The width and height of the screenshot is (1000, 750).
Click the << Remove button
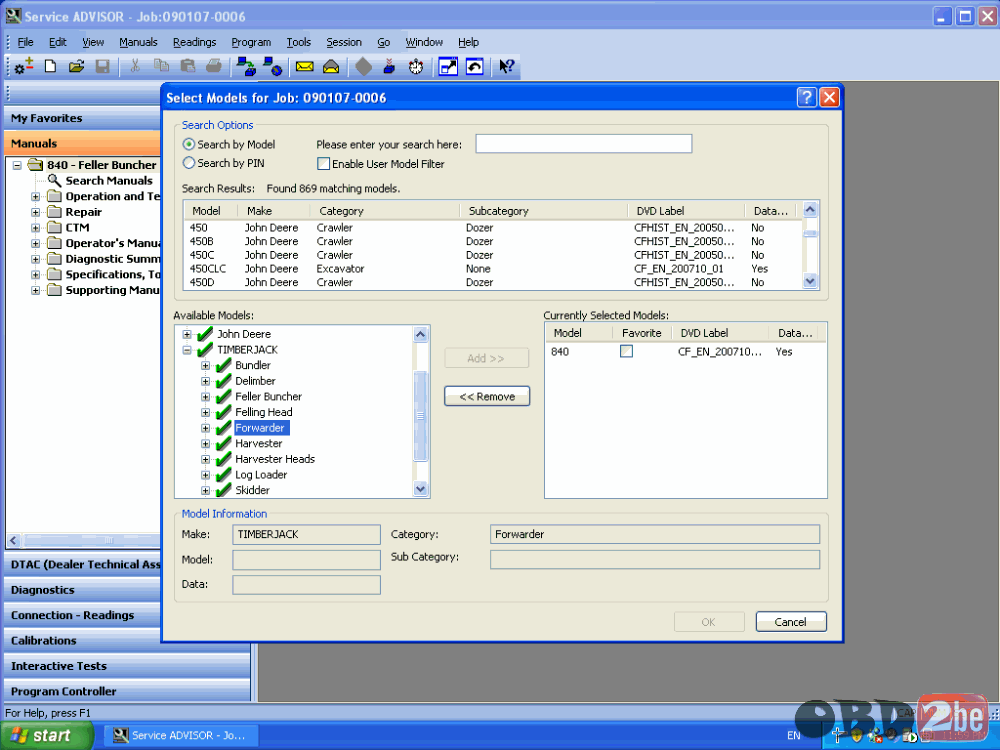[x=487, y=396]
